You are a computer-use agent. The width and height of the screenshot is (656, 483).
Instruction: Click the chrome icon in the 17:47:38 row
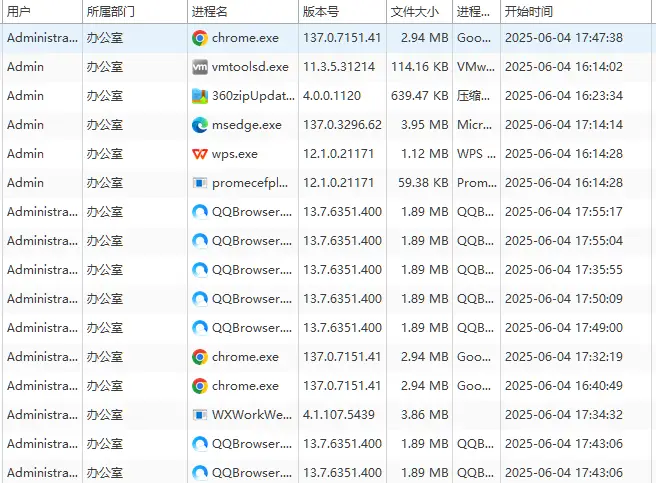pos(200,38)
